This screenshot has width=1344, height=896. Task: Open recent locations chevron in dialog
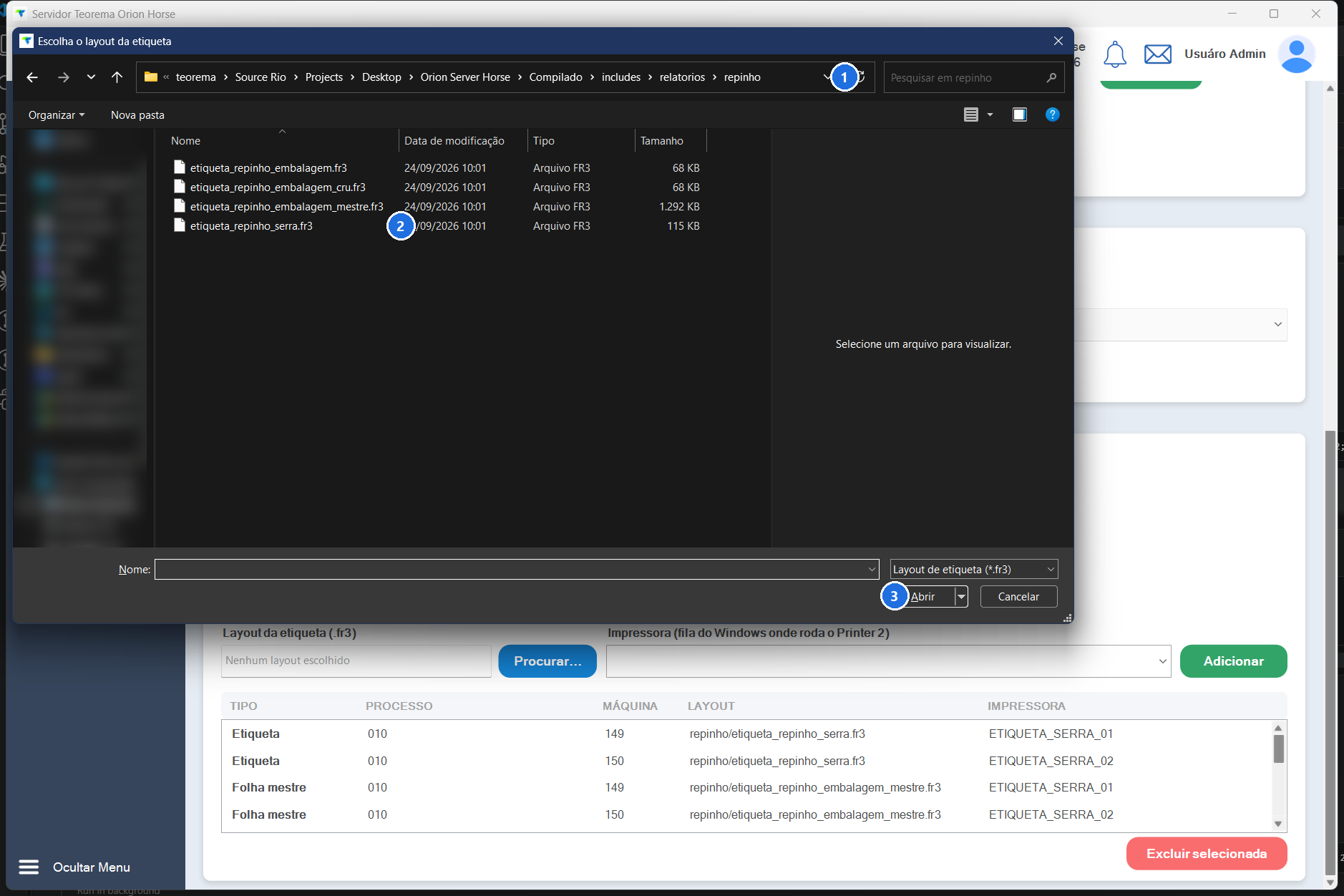[x=91, y=77]
